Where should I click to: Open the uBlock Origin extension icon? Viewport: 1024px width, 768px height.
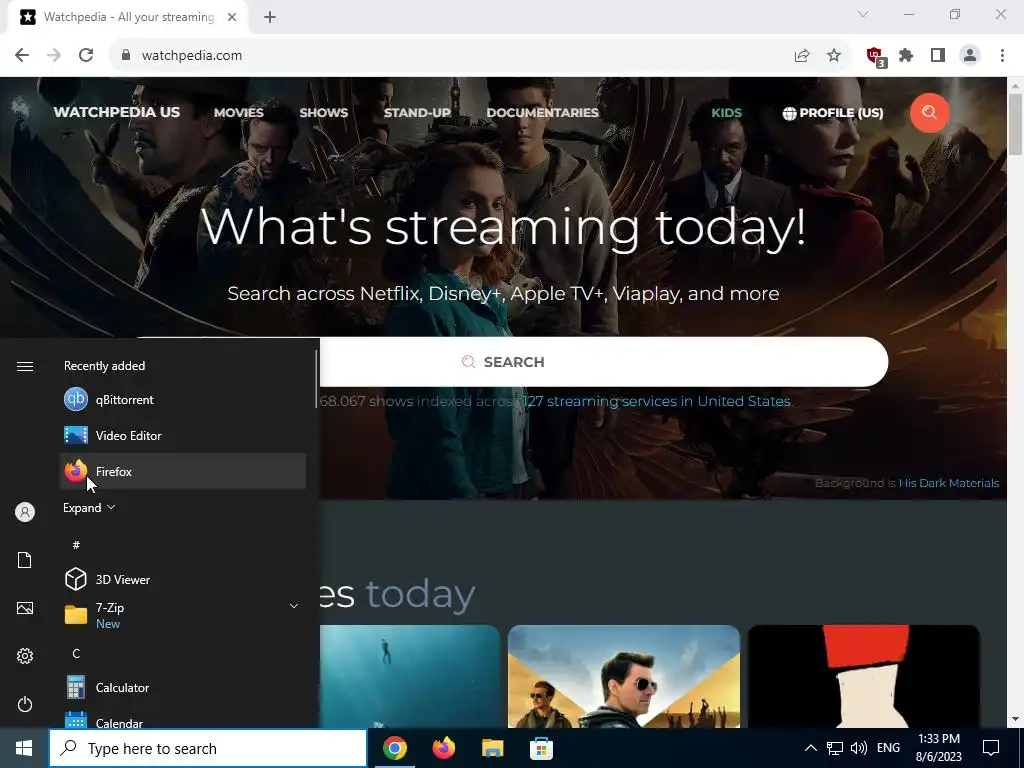click(x=876, y=57)
